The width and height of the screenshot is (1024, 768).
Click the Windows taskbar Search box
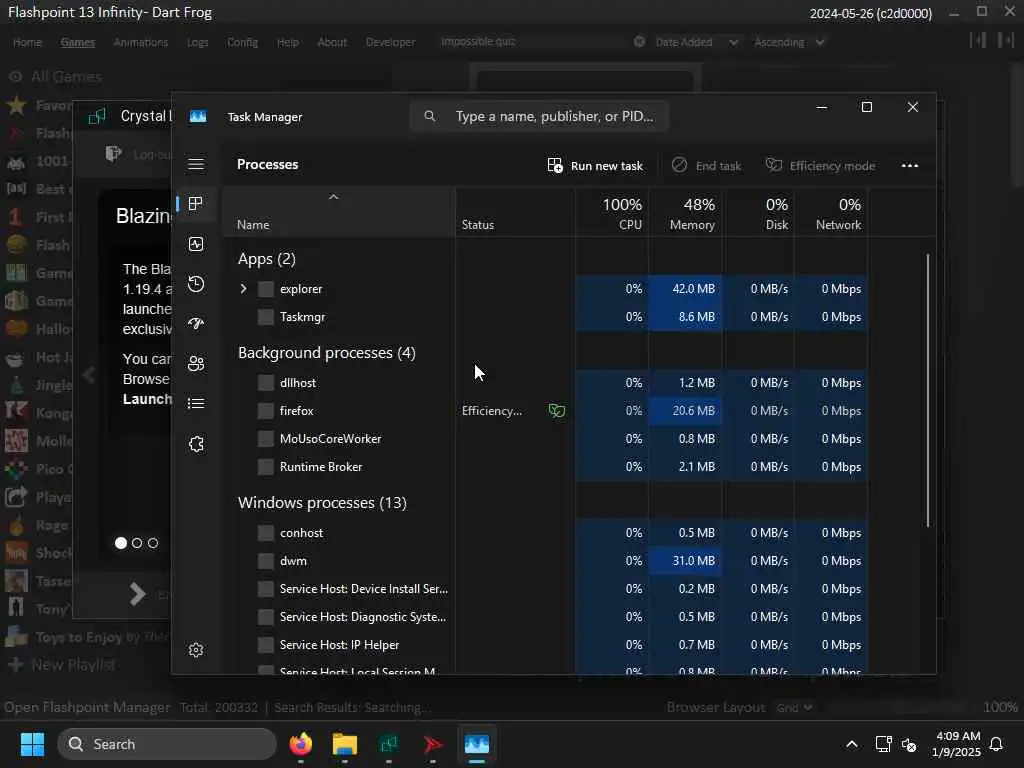click(167, 744)
